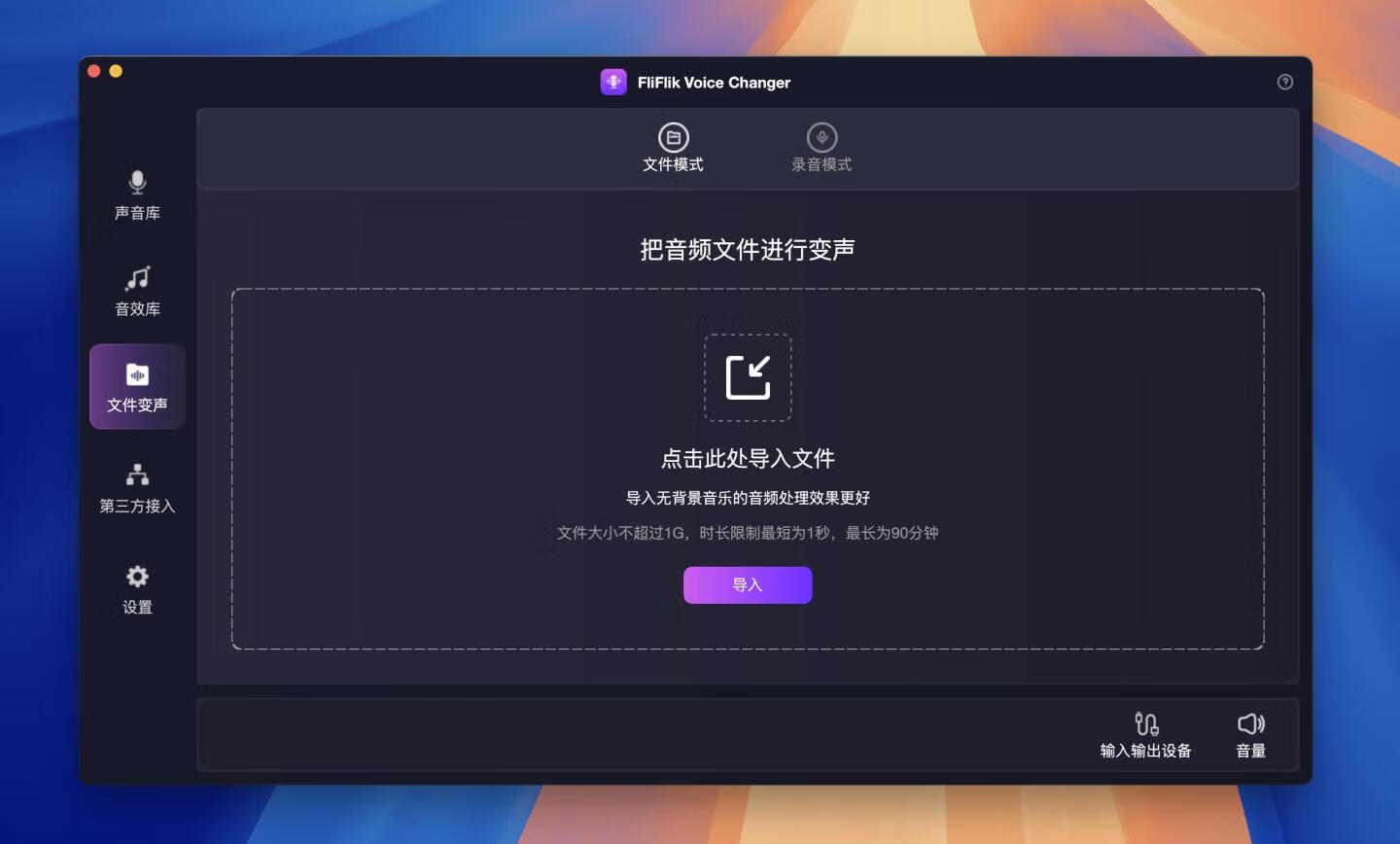Minimize the window with the yellow button
The image size is (1400, 844).
(116, 71)
